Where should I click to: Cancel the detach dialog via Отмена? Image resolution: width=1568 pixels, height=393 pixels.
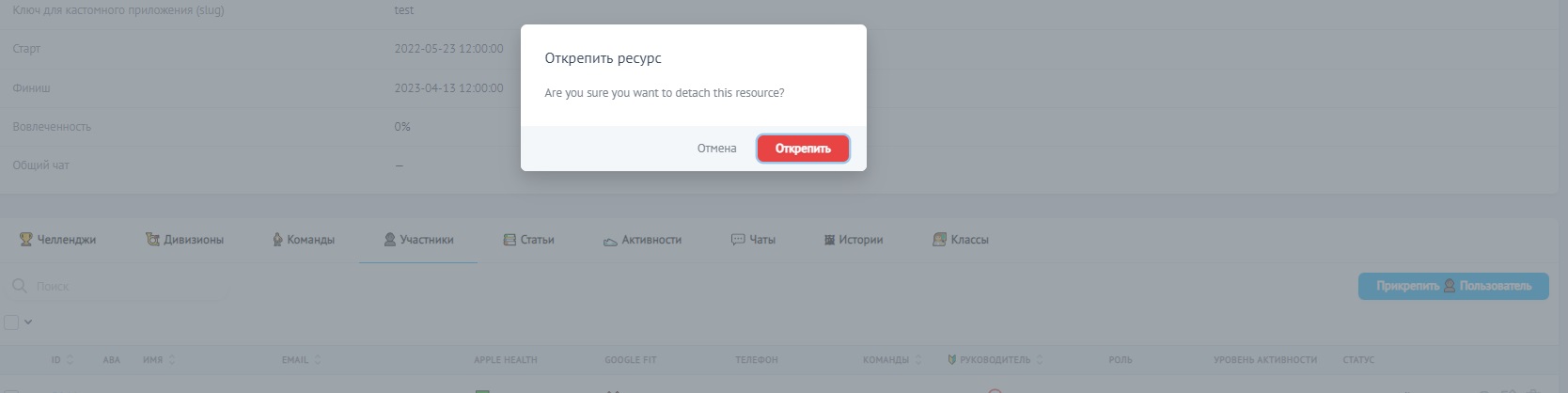click(716, 149)
